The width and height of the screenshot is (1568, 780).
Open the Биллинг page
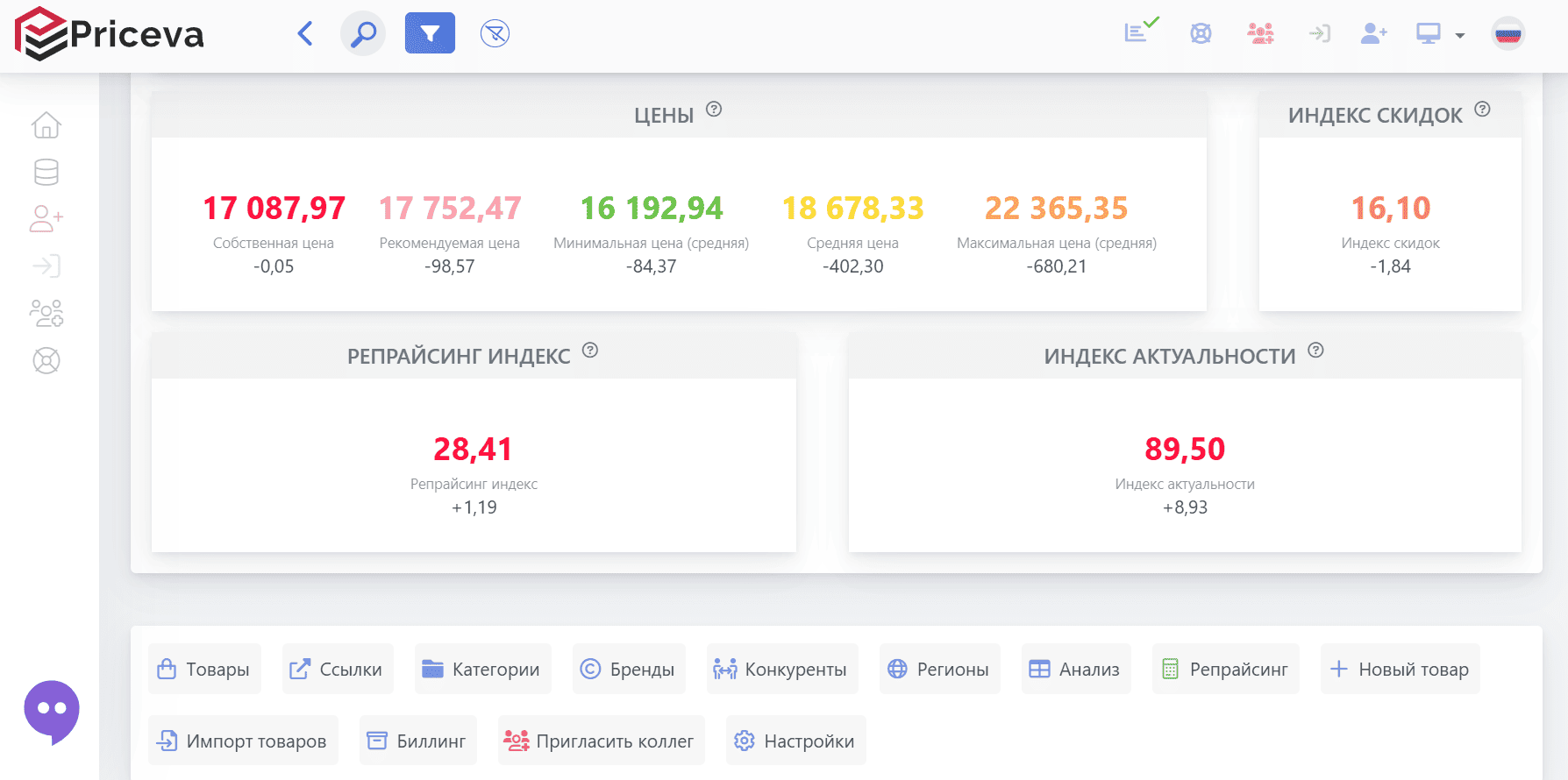click(417, 741)
